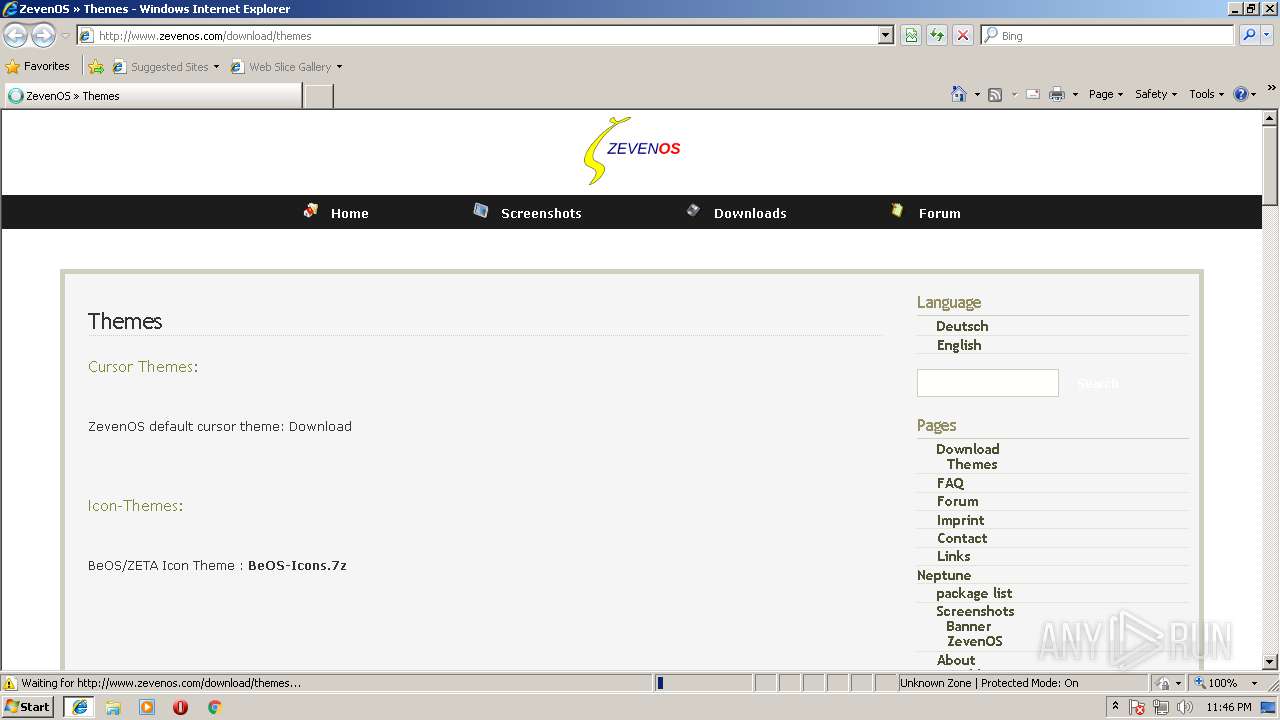Click the Help question mark icon
This screenshot has width=1280, height=720.
pos(1241,94)
